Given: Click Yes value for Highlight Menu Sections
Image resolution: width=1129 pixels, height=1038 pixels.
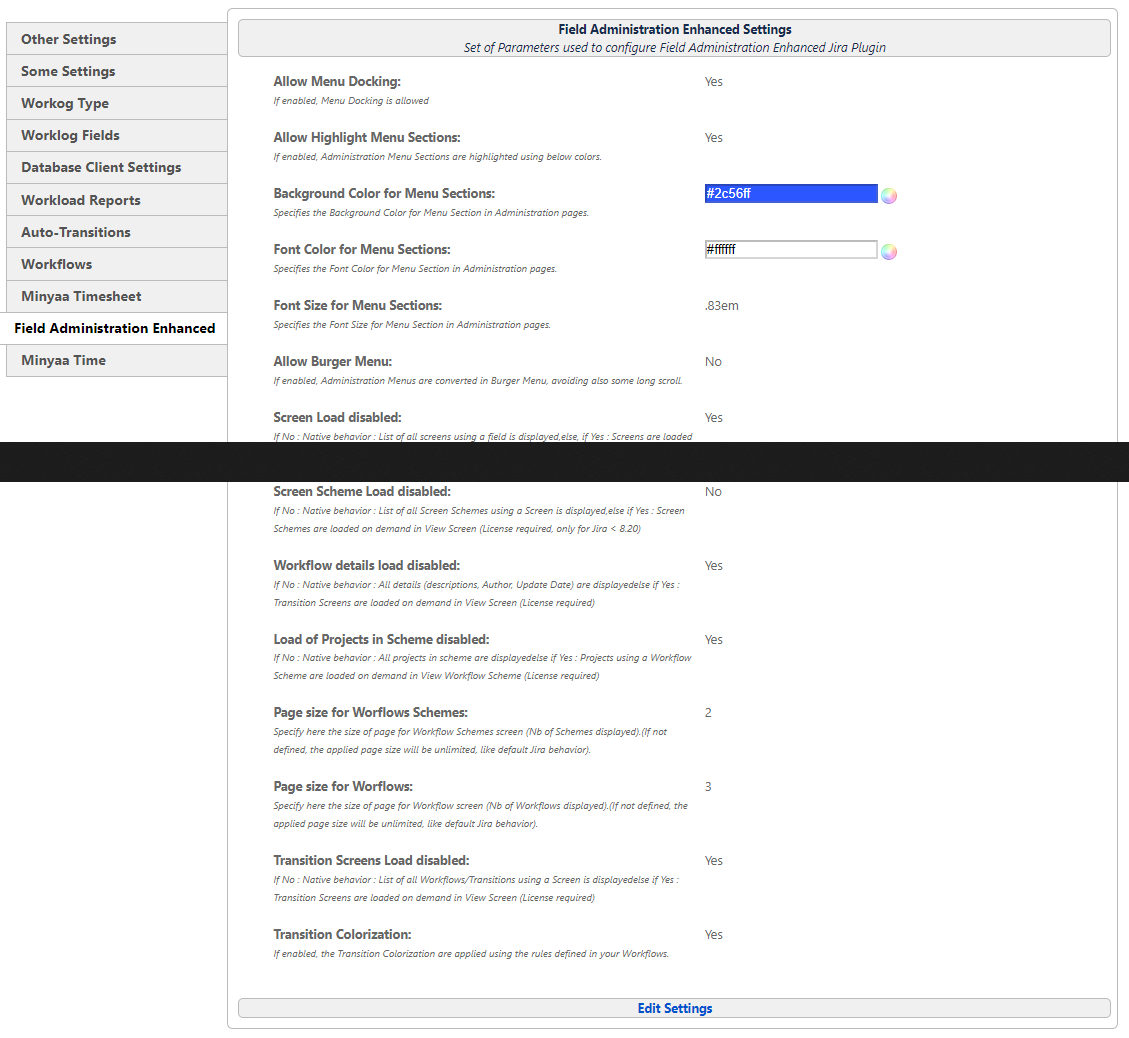Looking at the screenshot, I should pyautogui.click(x=714, y=137).
